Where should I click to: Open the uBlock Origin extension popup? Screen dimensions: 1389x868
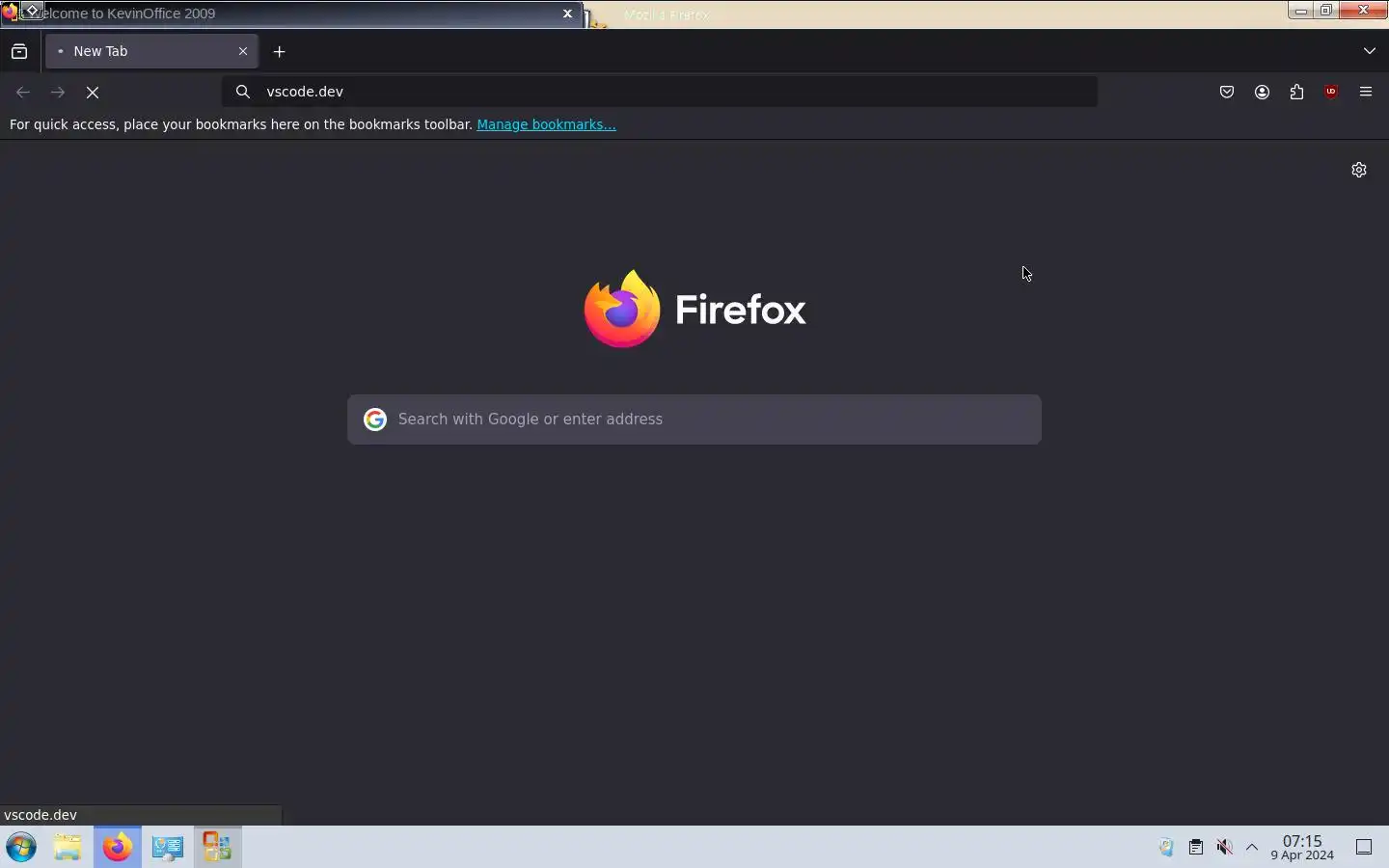[1332, 93]
